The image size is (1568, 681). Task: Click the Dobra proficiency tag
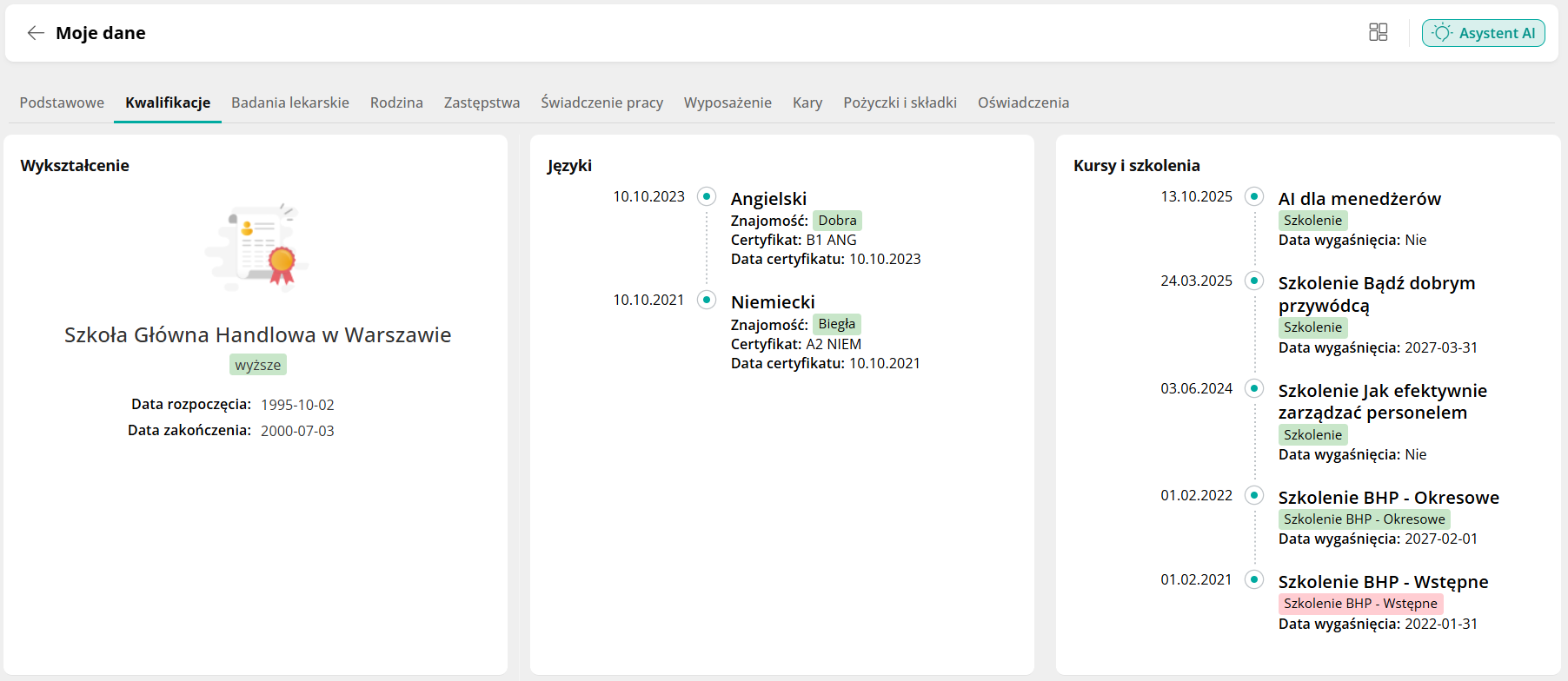point(837,221)
